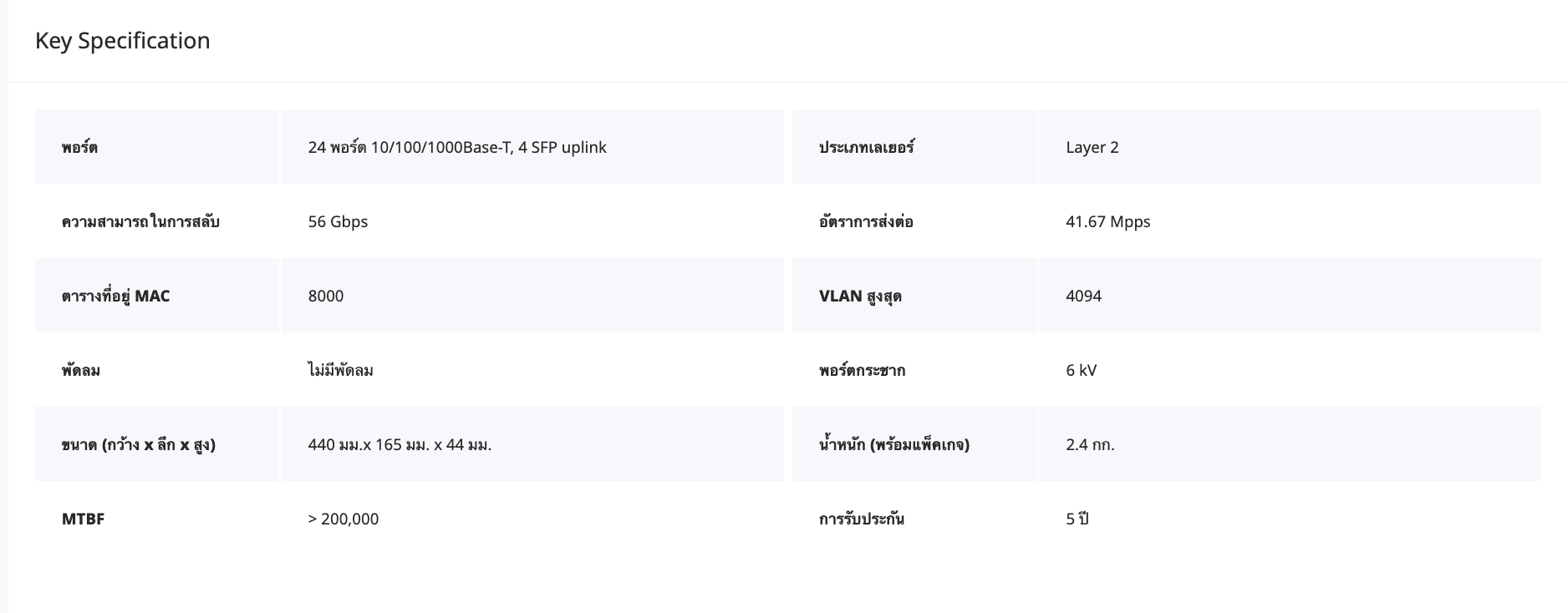Select the 24 พอร์ต 10/100/1000Base-T value
The width and height of the screenshot is (1568, 613).
pos(456,147)
